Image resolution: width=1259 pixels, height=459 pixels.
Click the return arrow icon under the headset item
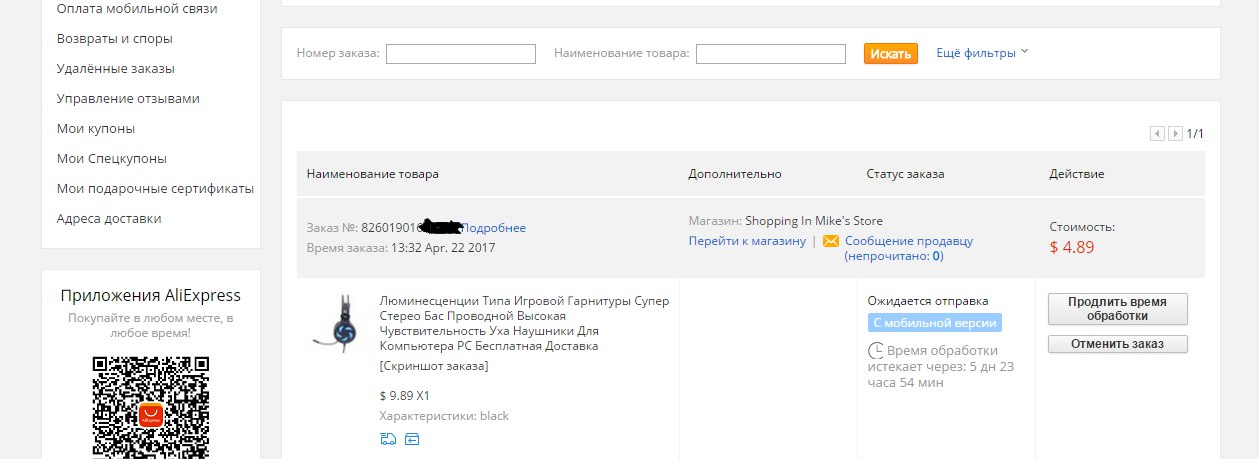coord(412,438)
